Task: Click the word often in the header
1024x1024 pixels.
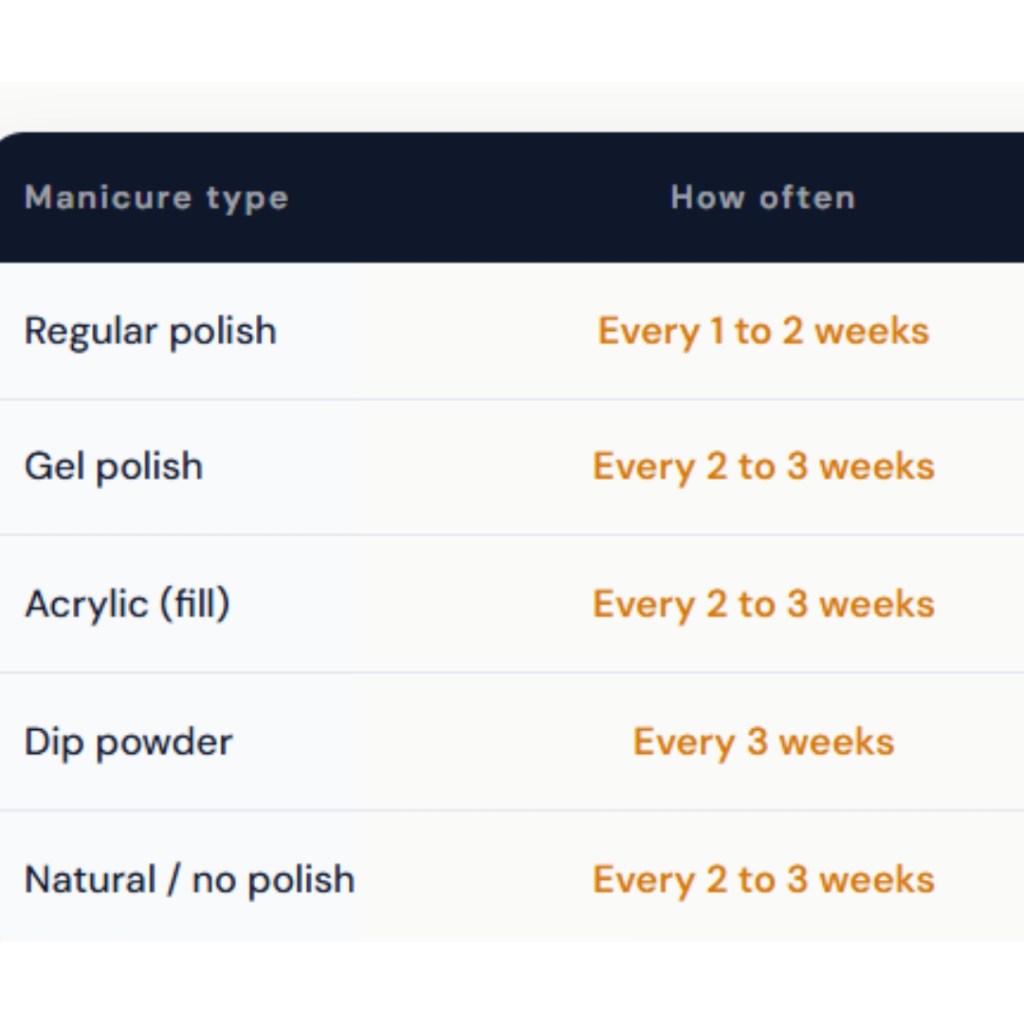Action: click(806, 198)
